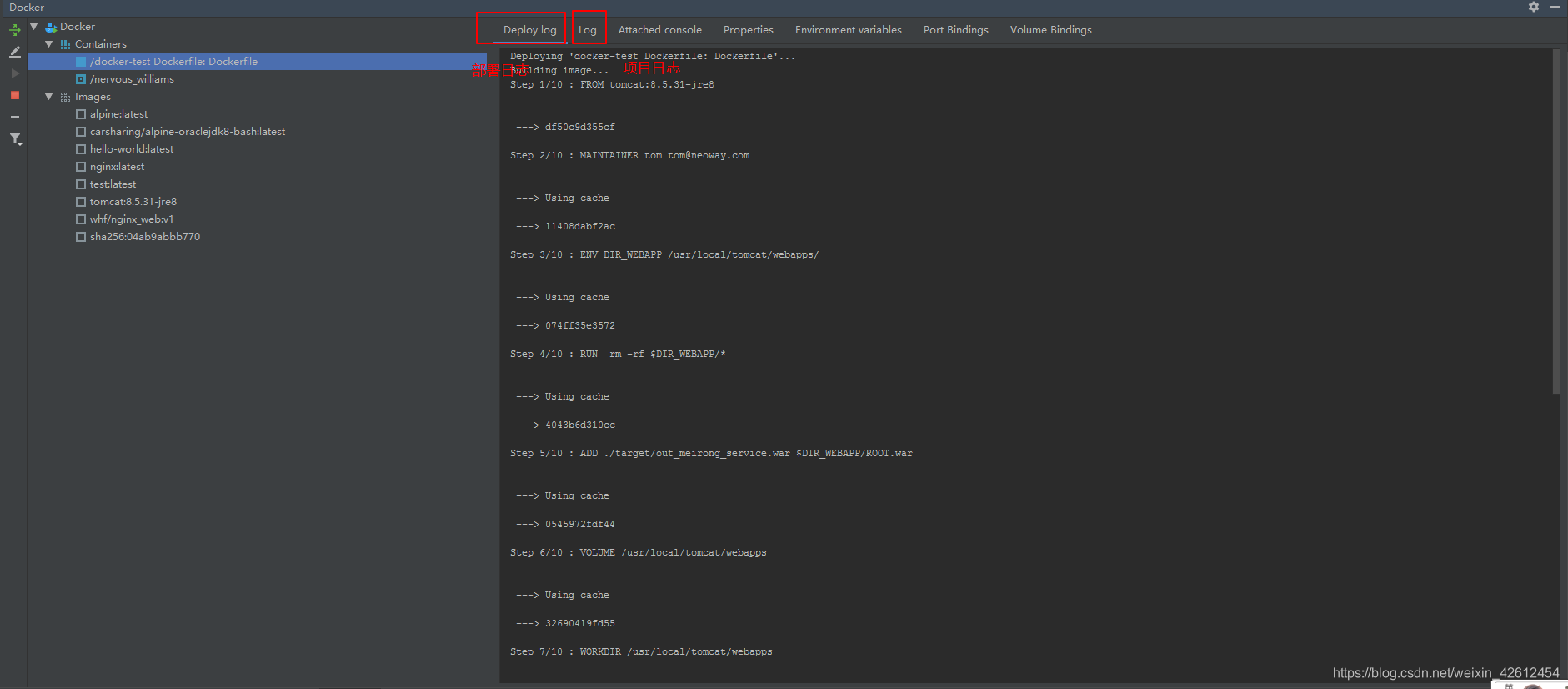Select the Containers label in tree

coord(101,44)
